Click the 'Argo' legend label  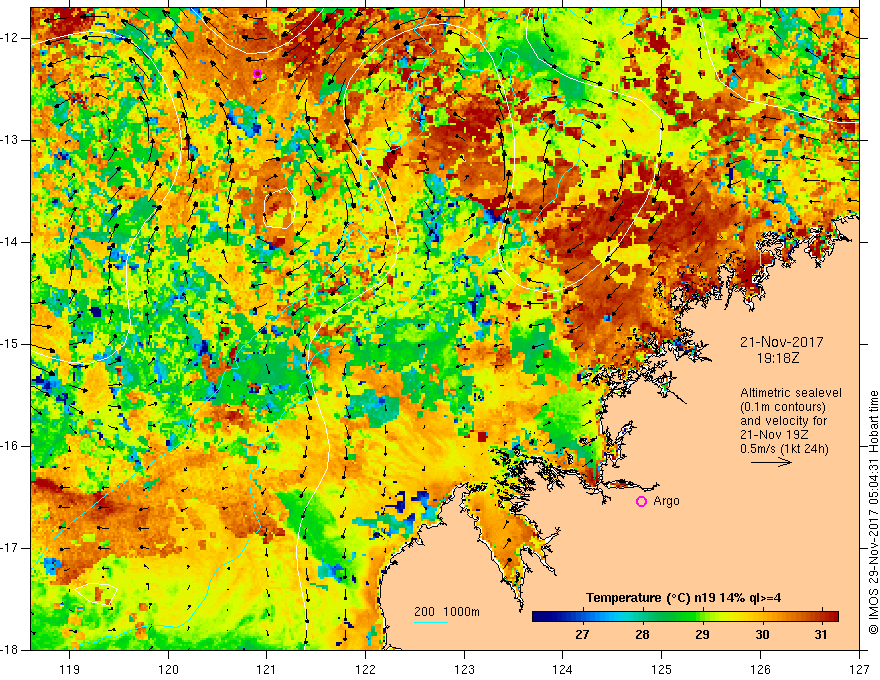click(666, 501)
